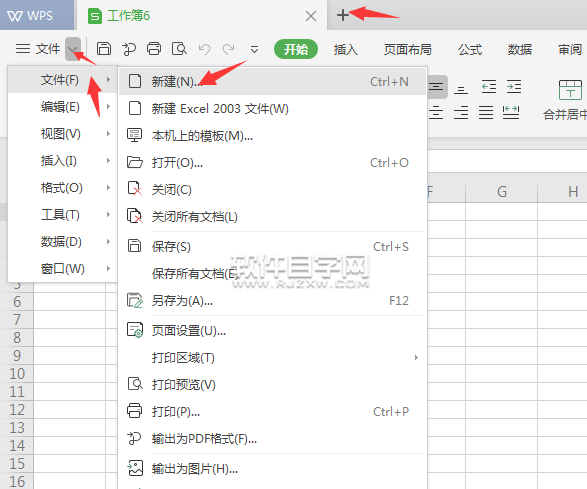
Task: Expand the 数据(D) submenu
Action: pyautogui.click(x=63, y=242)
